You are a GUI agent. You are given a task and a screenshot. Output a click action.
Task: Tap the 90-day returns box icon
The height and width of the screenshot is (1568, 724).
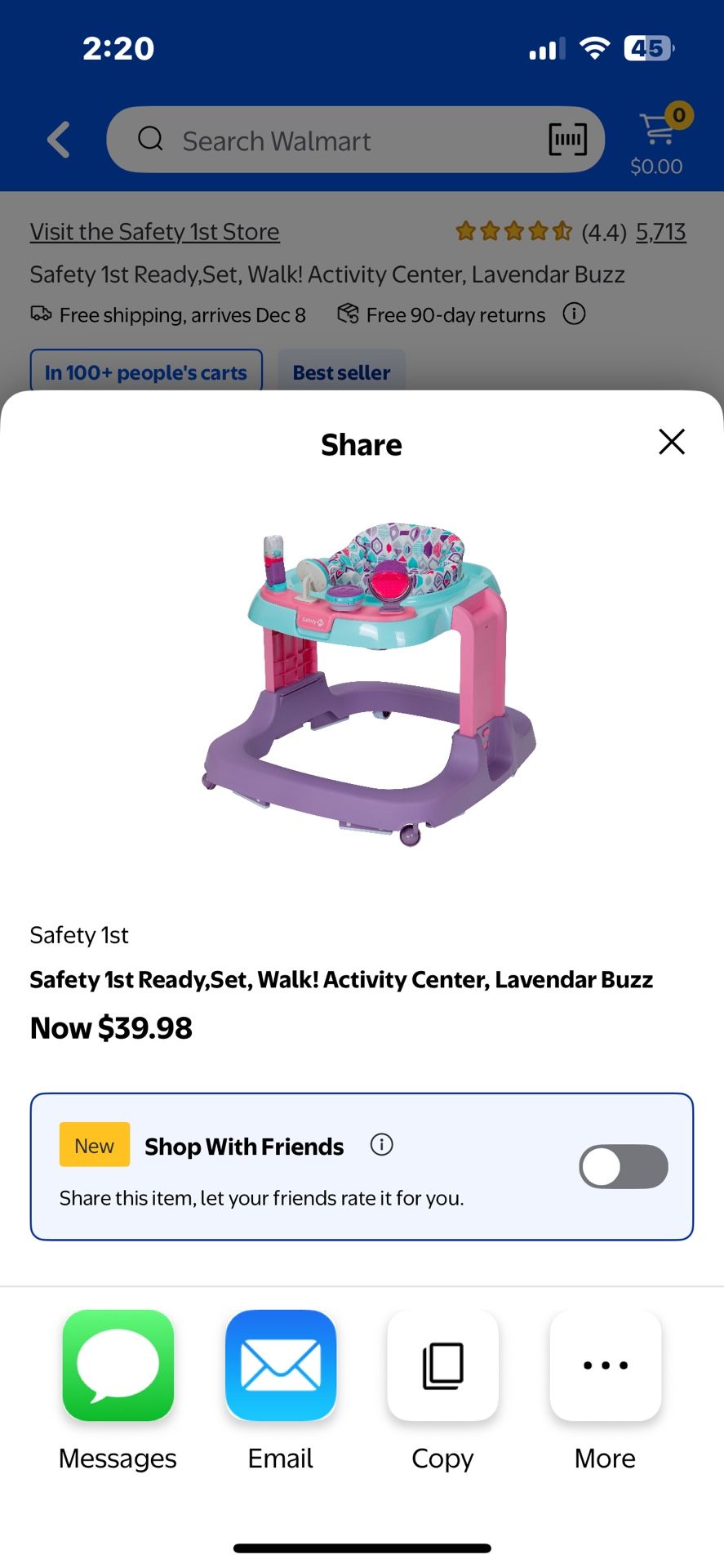point(346,314)
